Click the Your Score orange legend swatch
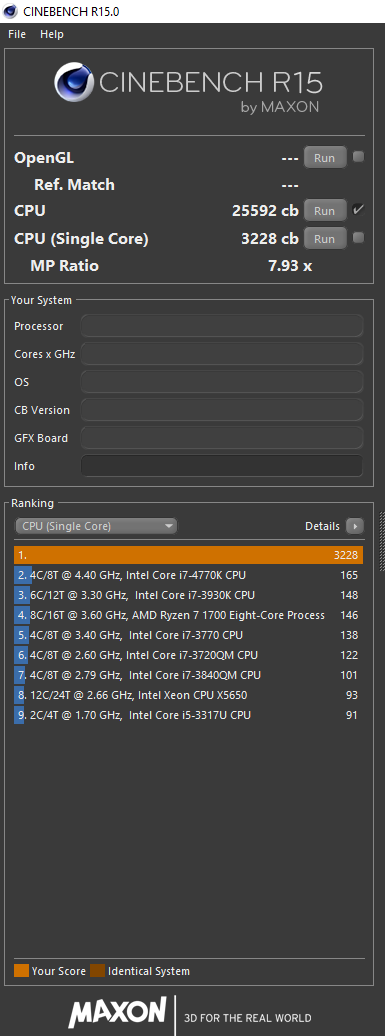385x1036 pixels. point(21,971)
